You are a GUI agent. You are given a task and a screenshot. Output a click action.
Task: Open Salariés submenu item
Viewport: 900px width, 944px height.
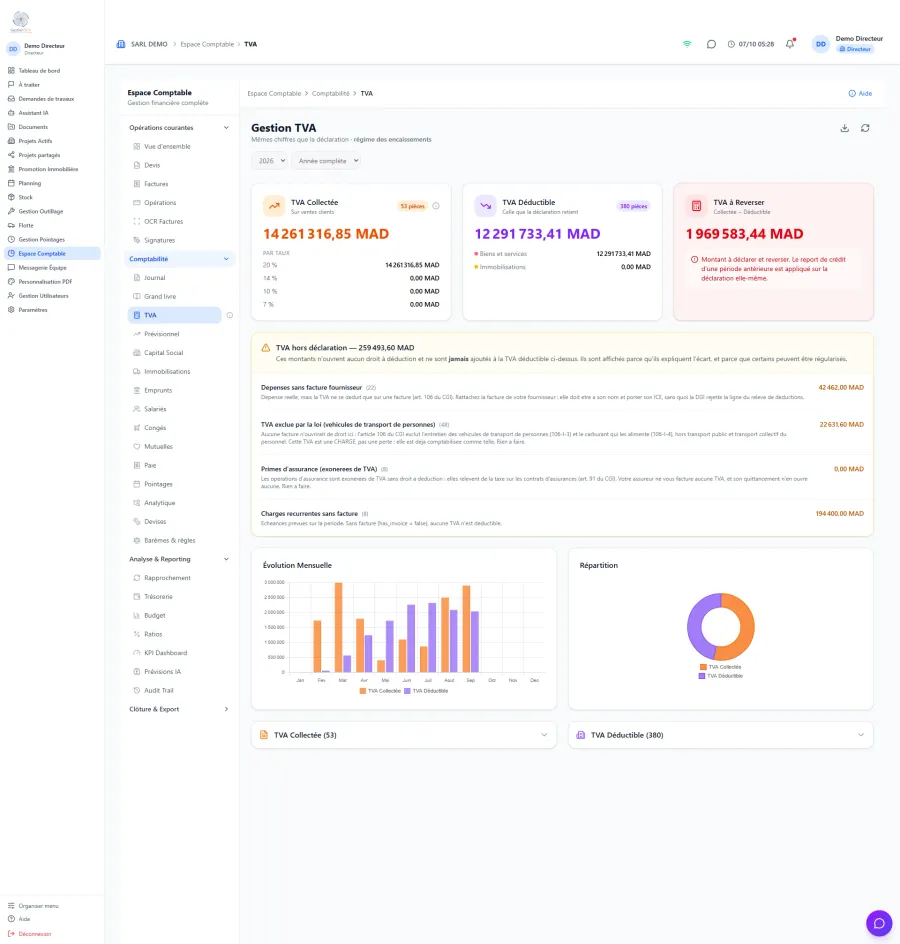point(155,409)
